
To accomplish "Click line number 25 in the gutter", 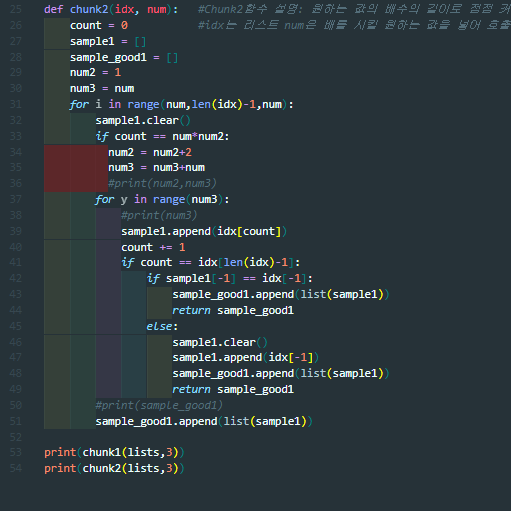I will [x=16, y=9].
